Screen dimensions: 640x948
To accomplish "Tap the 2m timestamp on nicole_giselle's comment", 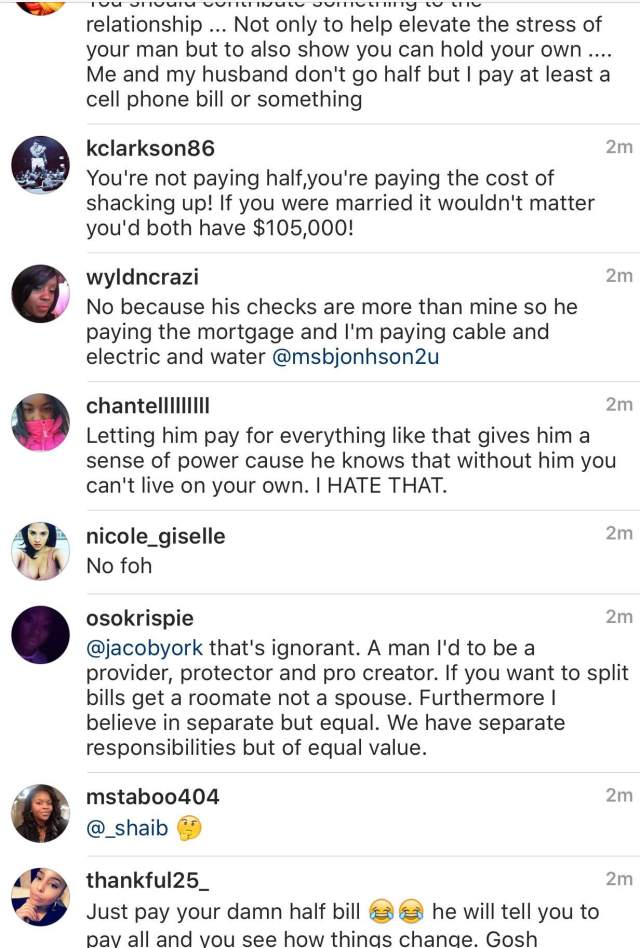I will [619, 533].
